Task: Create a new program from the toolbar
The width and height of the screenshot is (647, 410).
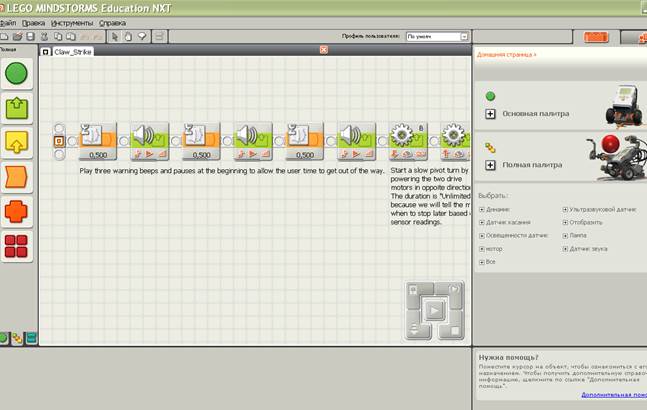Action: coord(4,37)
